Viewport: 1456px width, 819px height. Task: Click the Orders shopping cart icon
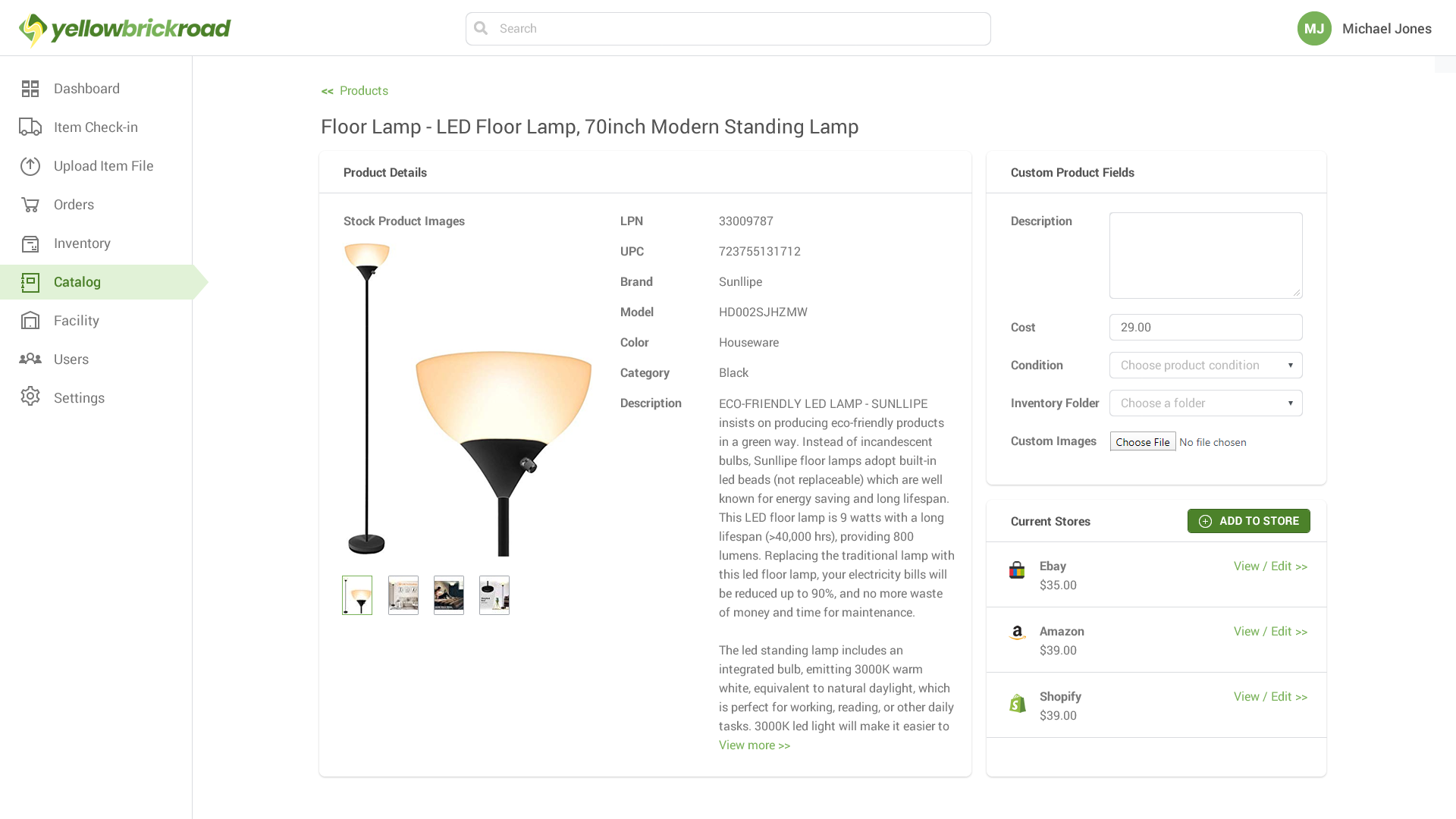point(30,205)
